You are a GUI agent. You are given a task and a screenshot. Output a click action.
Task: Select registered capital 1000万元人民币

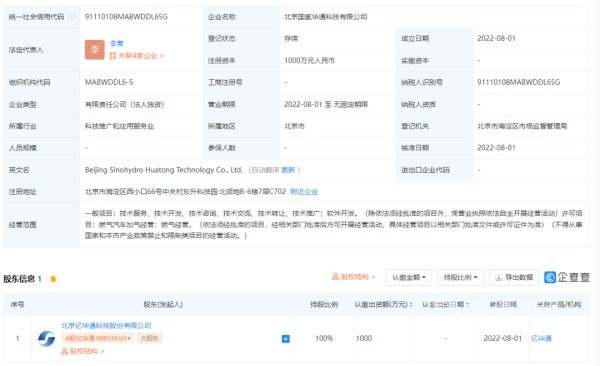(x=309, y=60)
